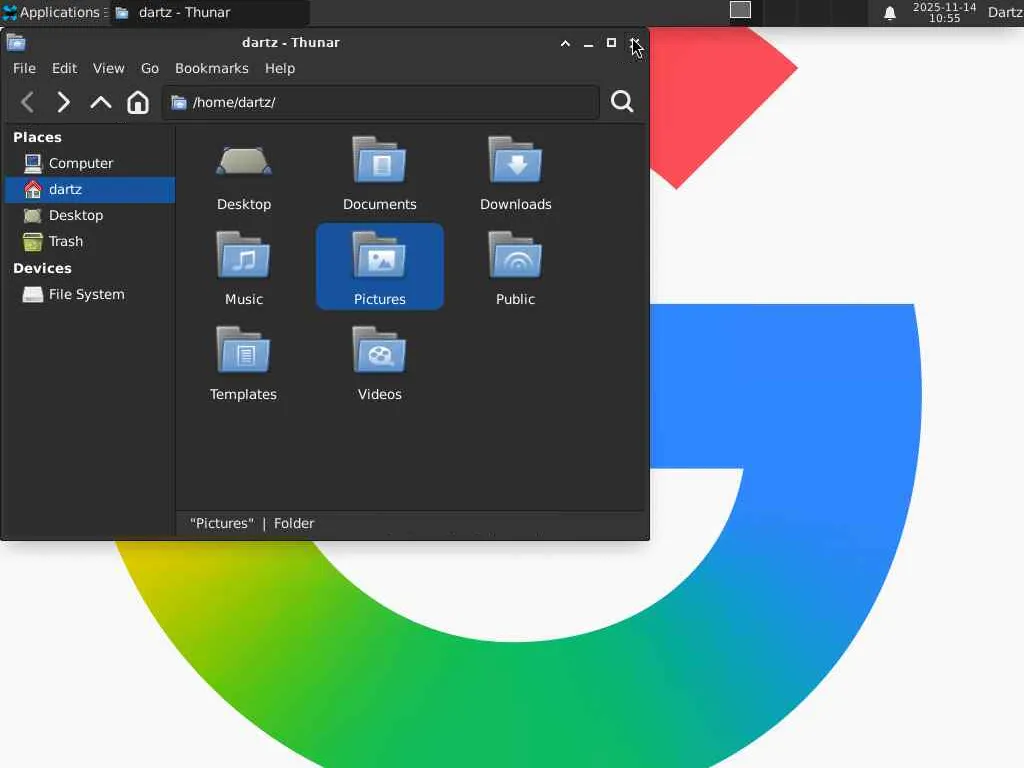Viewport: 1024px width, 768px height.
Task: Go forward using the right arrow button
Action: 63,103
